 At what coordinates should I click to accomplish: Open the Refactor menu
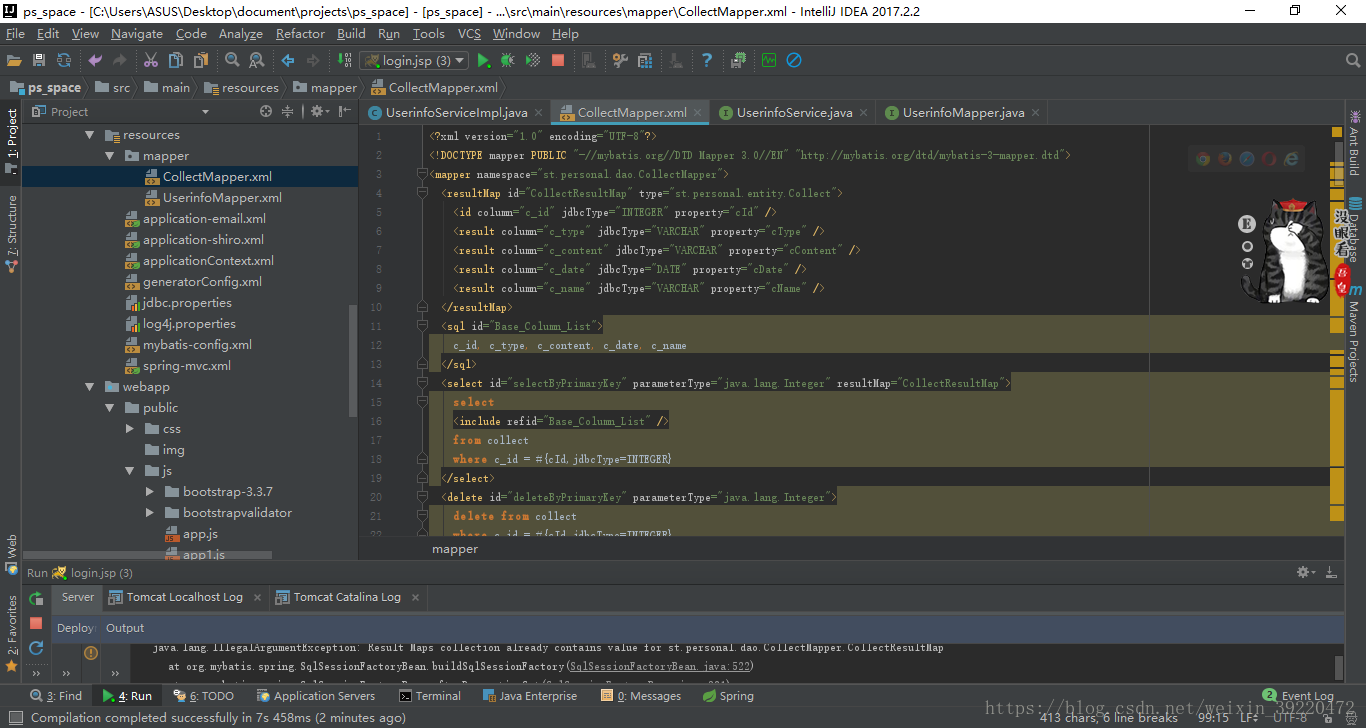click(x=300, y=34)
